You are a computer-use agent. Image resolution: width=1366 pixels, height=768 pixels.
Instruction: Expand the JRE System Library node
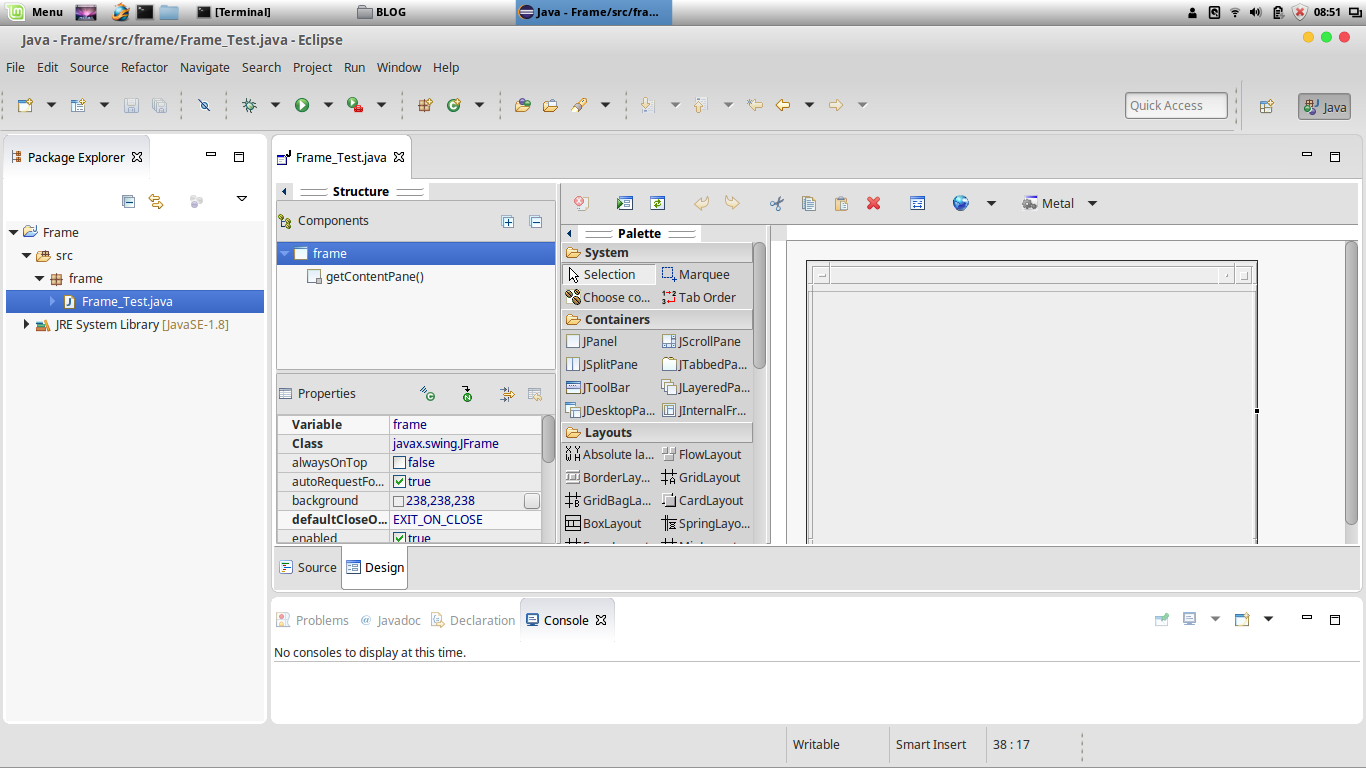coord(27,324)
